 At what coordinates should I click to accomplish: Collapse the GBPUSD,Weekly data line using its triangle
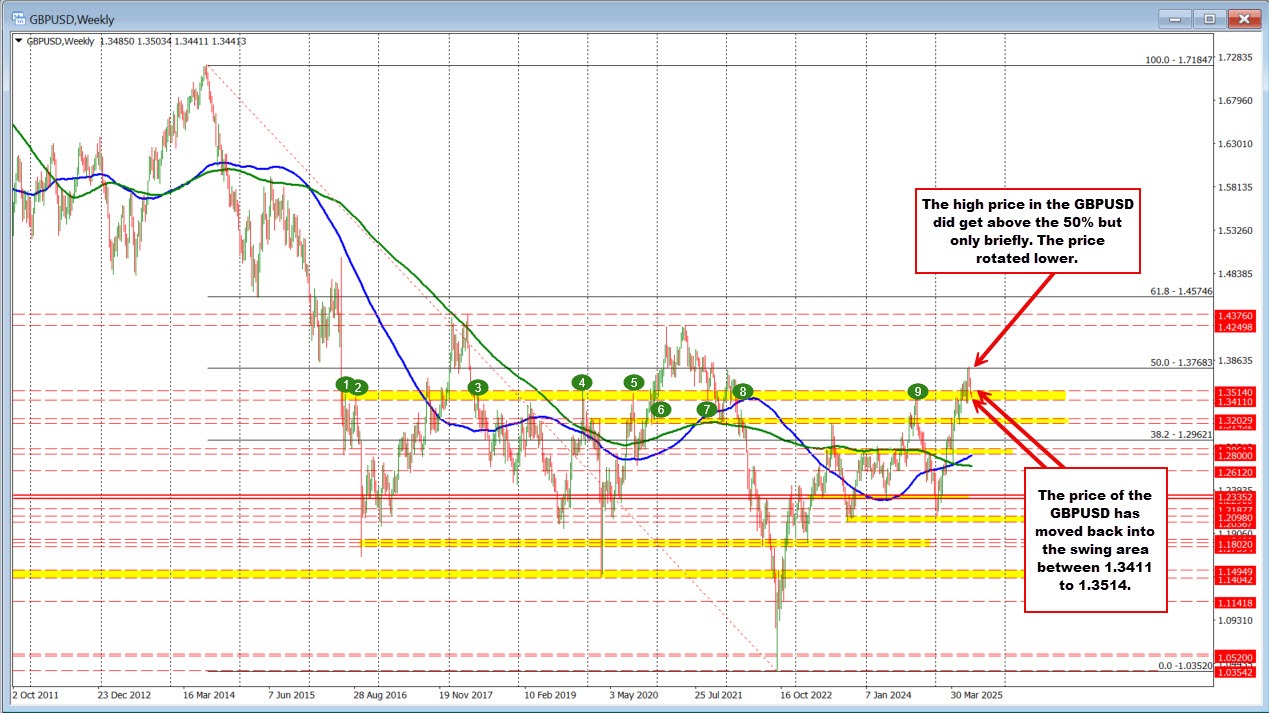[19, 42]
